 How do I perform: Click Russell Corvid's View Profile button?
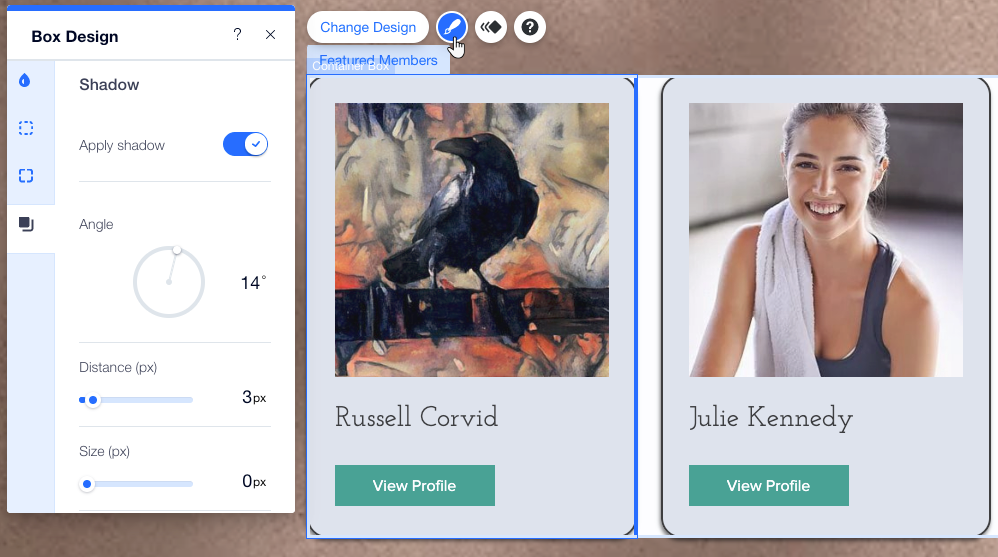click(415, 486)
